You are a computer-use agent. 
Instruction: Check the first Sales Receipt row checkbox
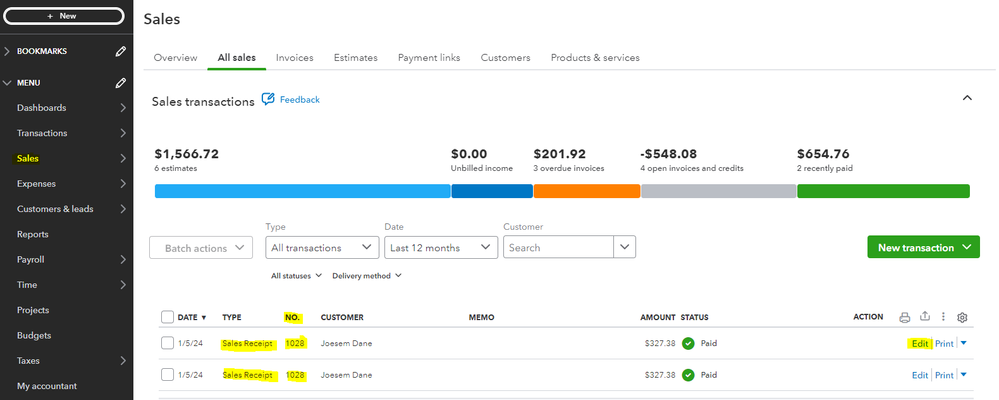point(167,344)
